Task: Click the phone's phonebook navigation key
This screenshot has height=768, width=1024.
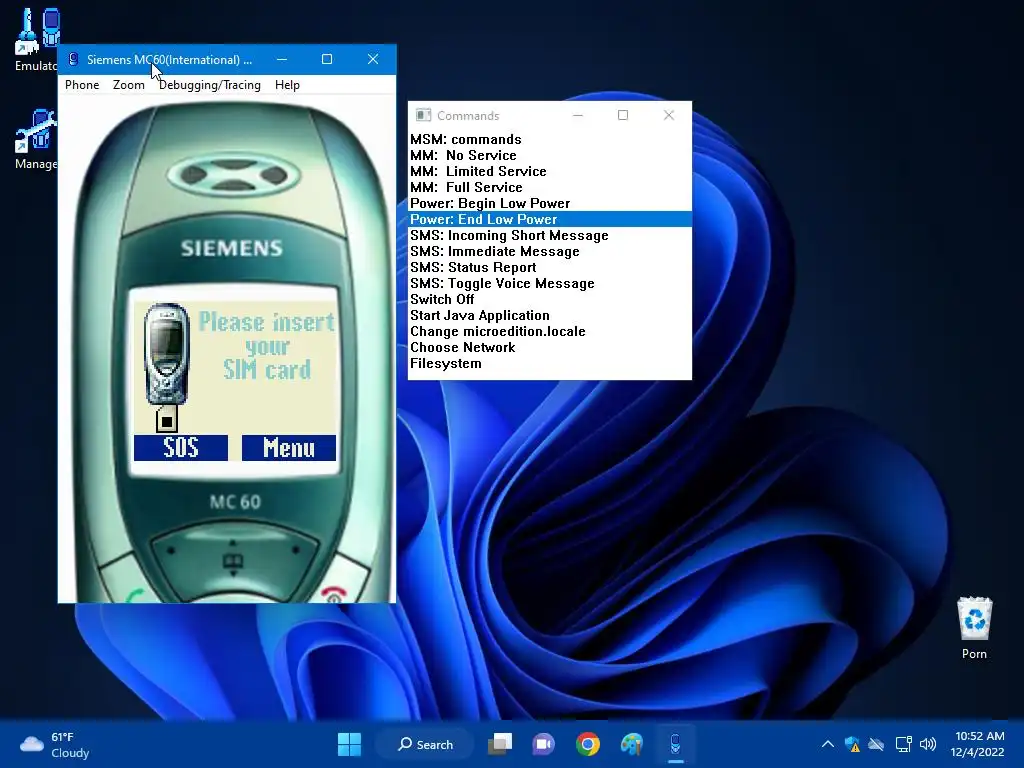Action: click(x=233, y=561)
